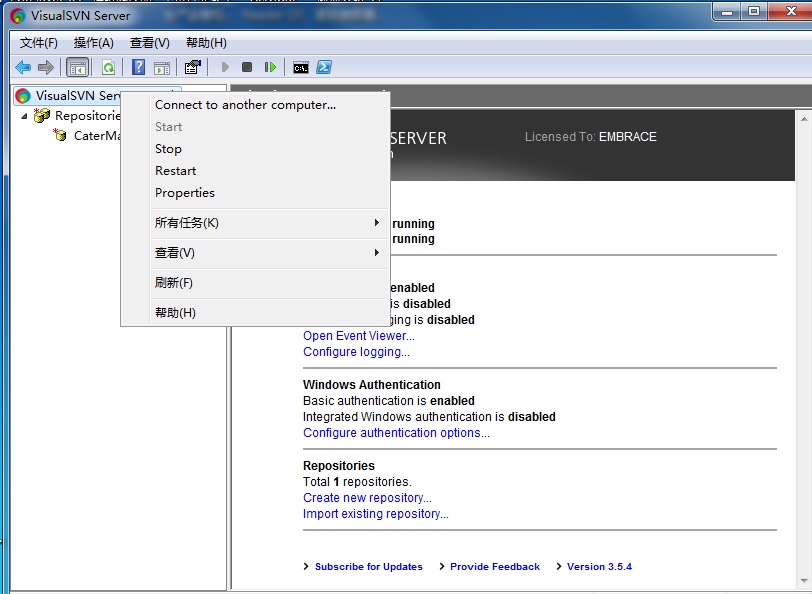
Task: Open the 帮助(H) menu in menu bar
Action: (x=206, y=43)
